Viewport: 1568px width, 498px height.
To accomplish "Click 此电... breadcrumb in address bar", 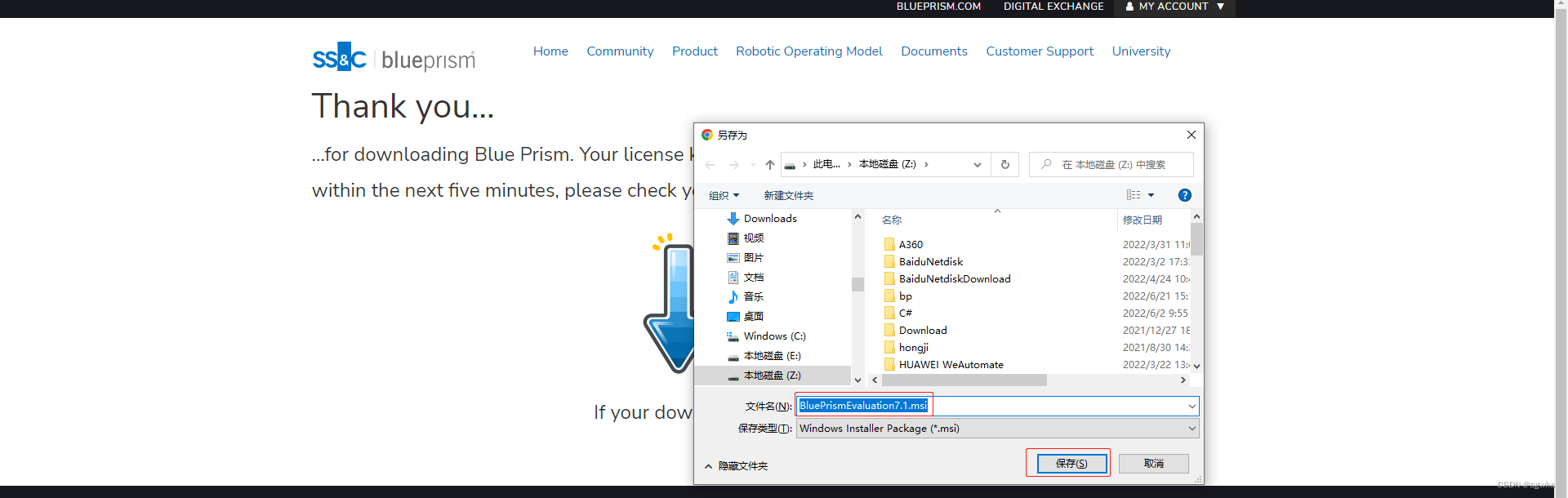I will (826, 165).
